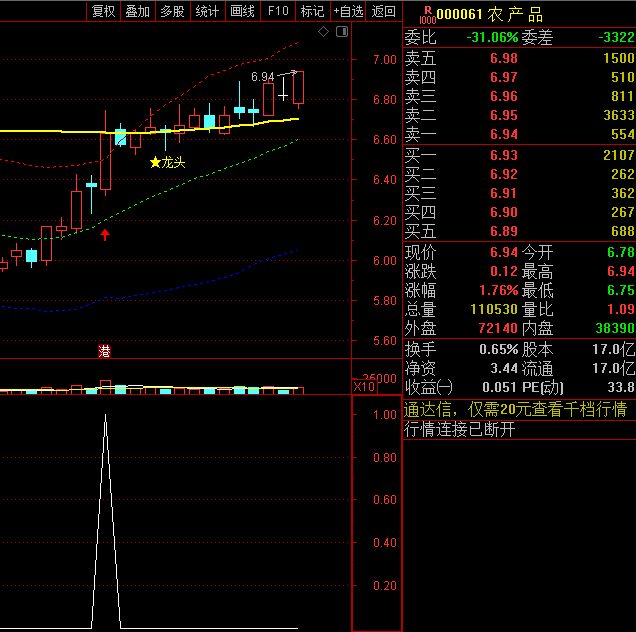Image resolution: width=636 pixels, height=632 pixels.
Task: Click 今开 value 6.78
Action: (x=621, y=253)
